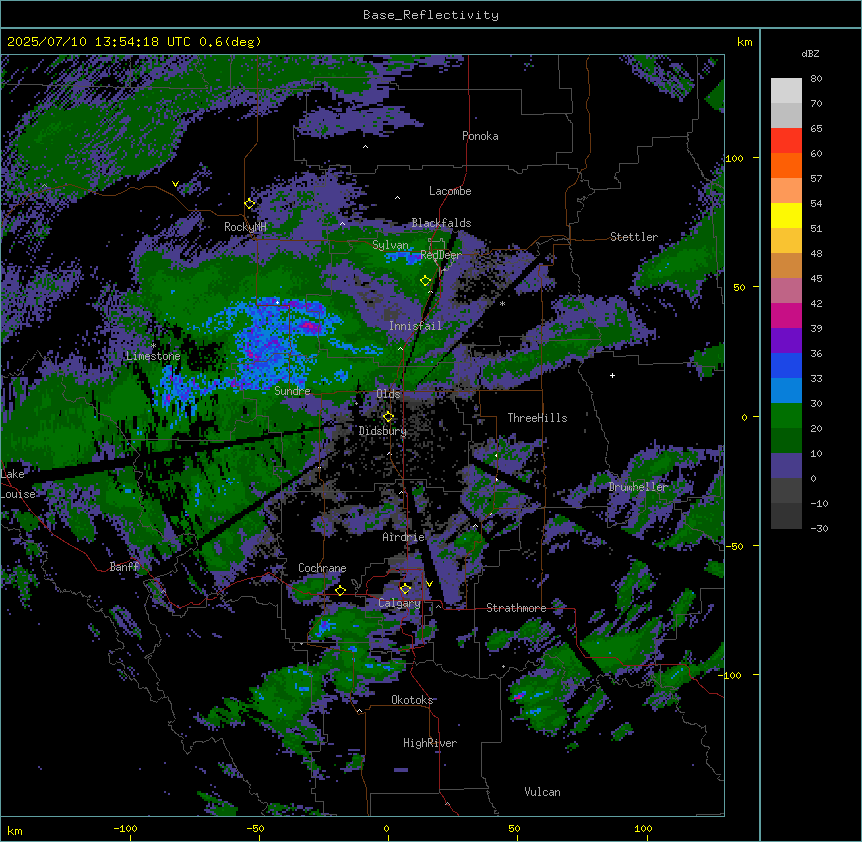Select the yellow 51-54 dBZ legend swatch
This screenshot has height=842, width=862.
(786, 215)
